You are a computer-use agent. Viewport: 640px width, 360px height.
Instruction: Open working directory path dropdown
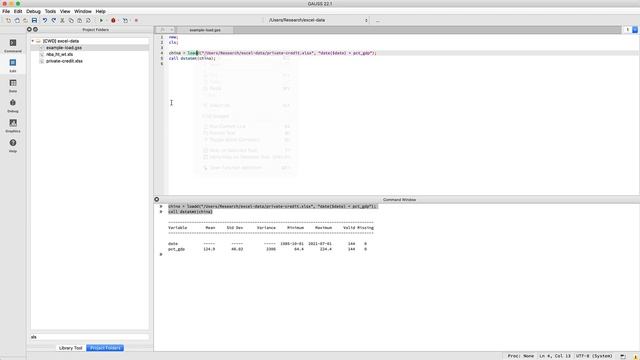click(x=366, y=20)
